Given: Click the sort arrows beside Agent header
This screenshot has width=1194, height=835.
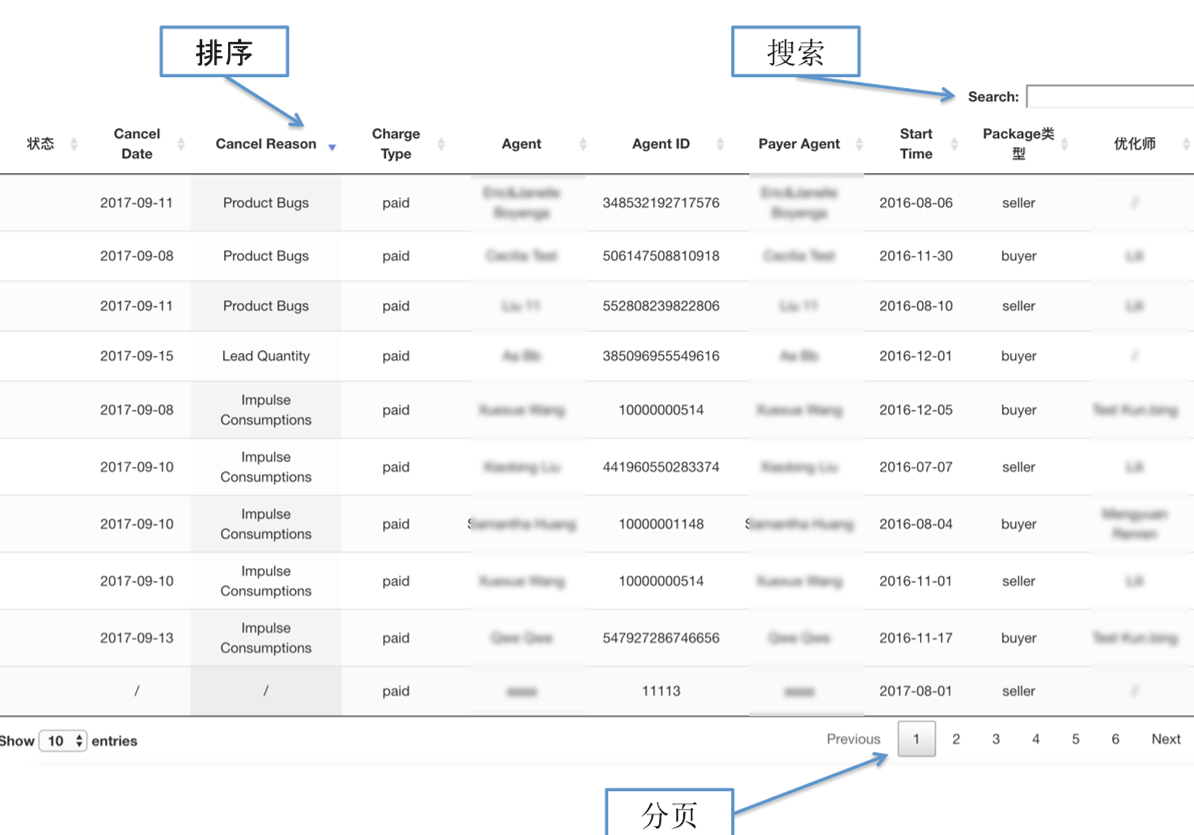Looking at the screenshot, I should [583, 144].
